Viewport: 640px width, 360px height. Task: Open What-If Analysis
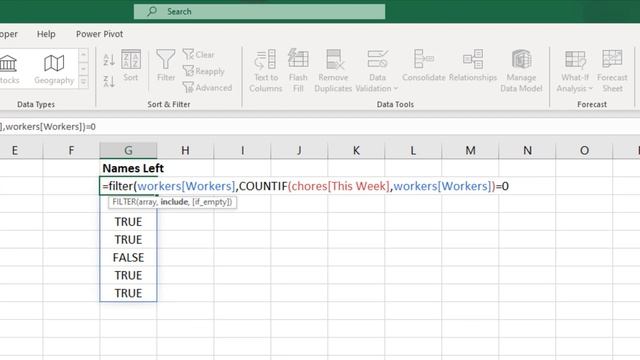[575, 71]
